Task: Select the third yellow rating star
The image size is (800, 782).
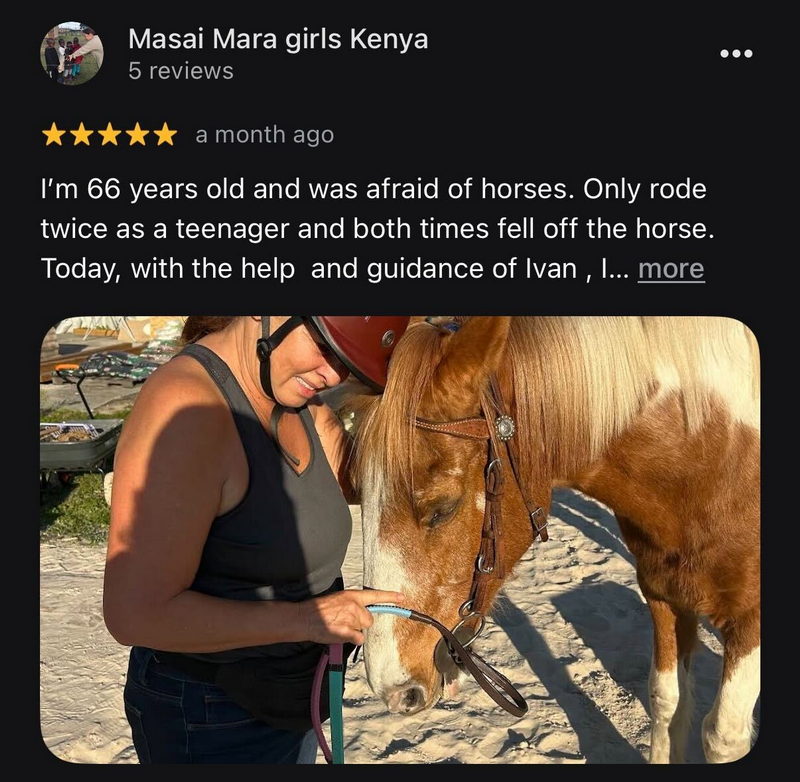Action: [109, 135]
